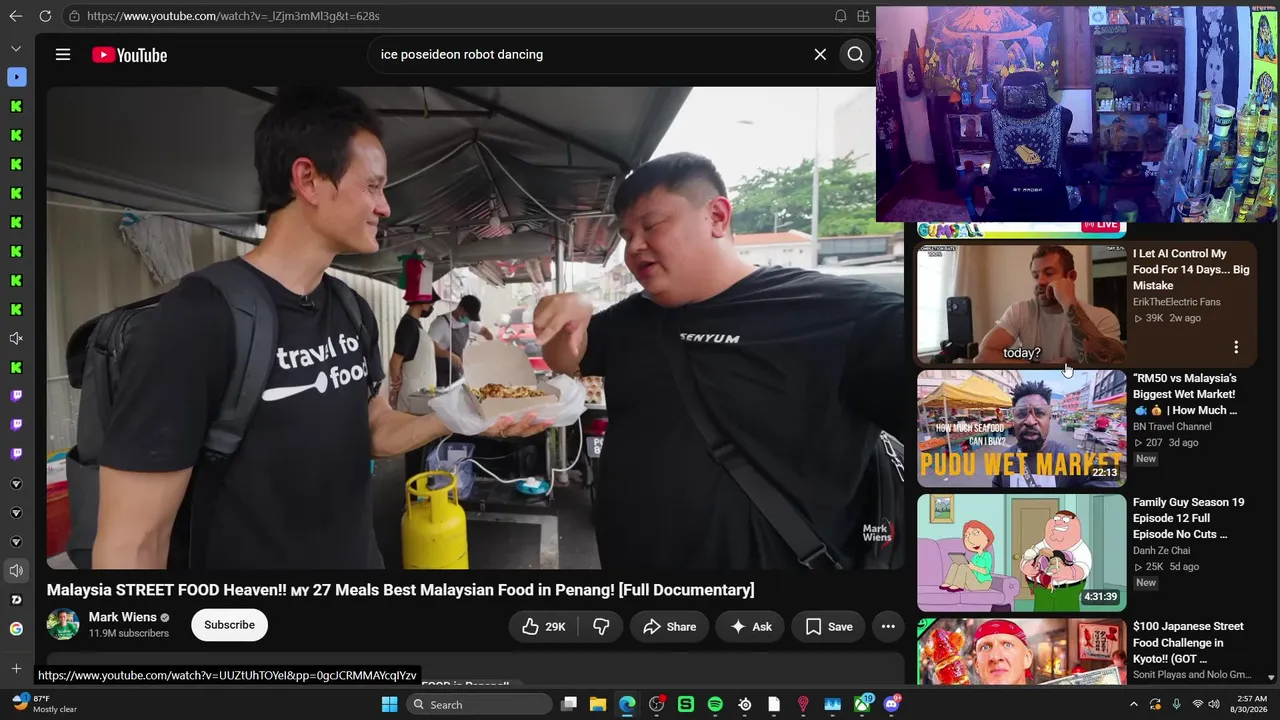
Task: Open the clock and date 2:57 AM
Action: [1251, 705]
